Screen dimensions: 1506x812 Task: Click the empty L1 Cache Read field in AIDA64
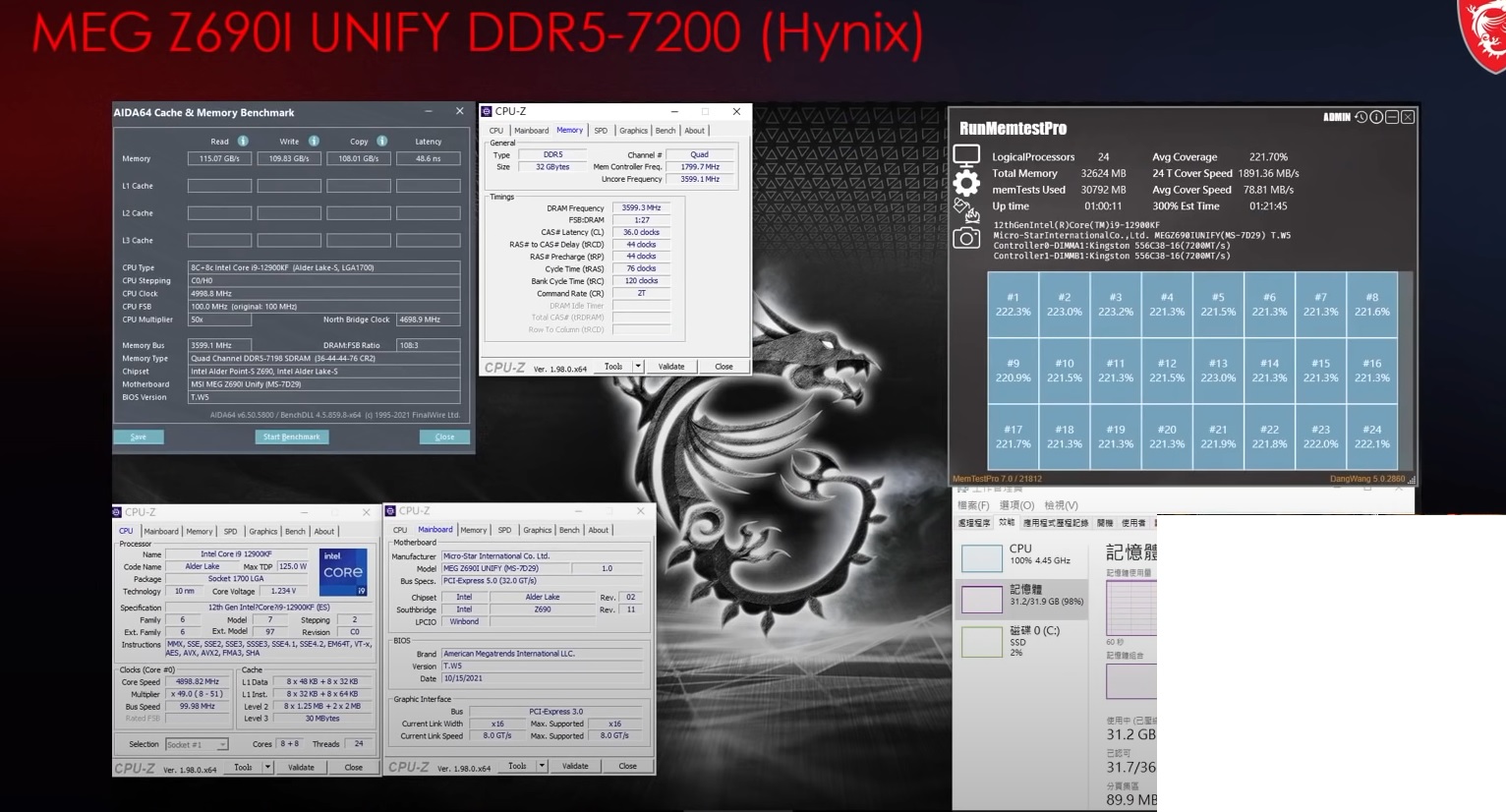click(219, 186)
